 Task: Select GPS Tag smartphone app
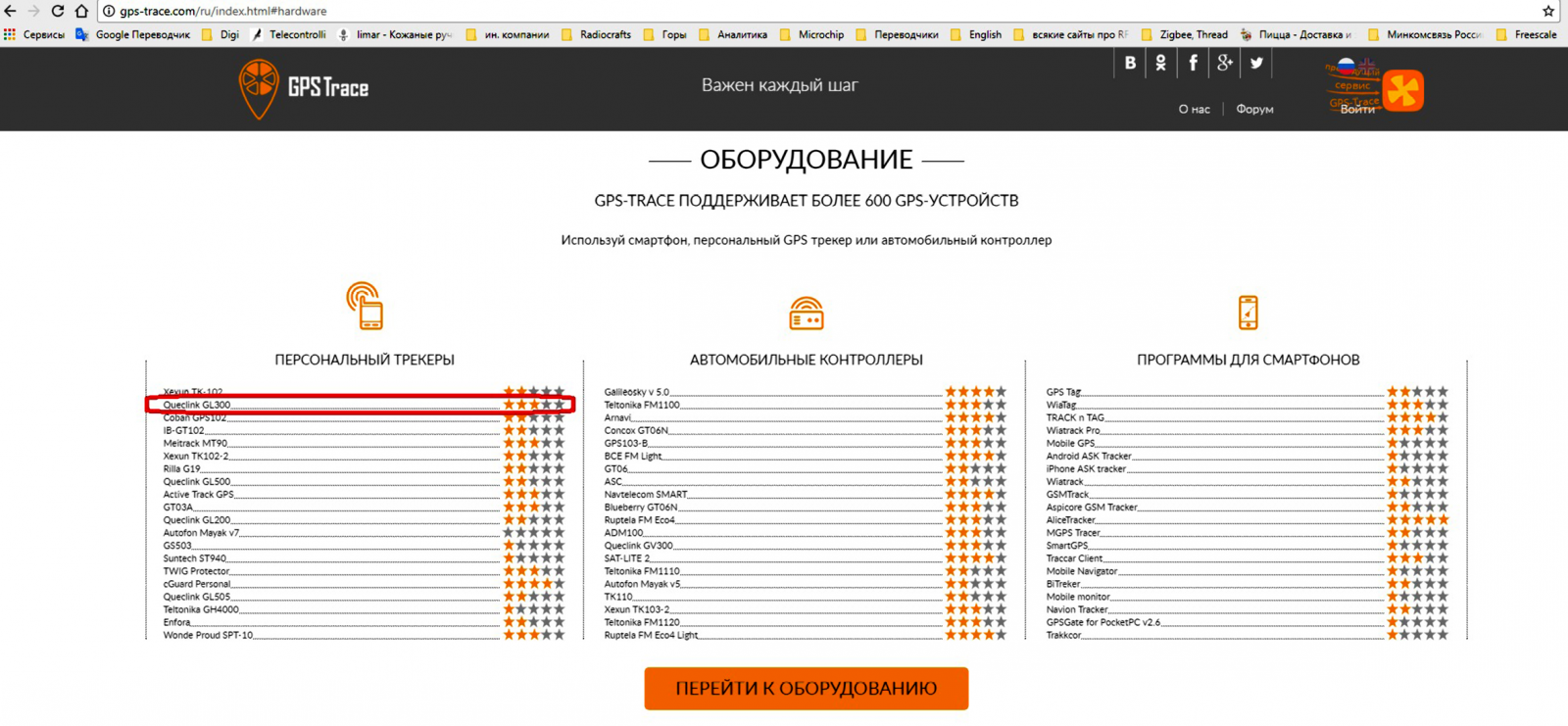click(x=1248, y=392)
